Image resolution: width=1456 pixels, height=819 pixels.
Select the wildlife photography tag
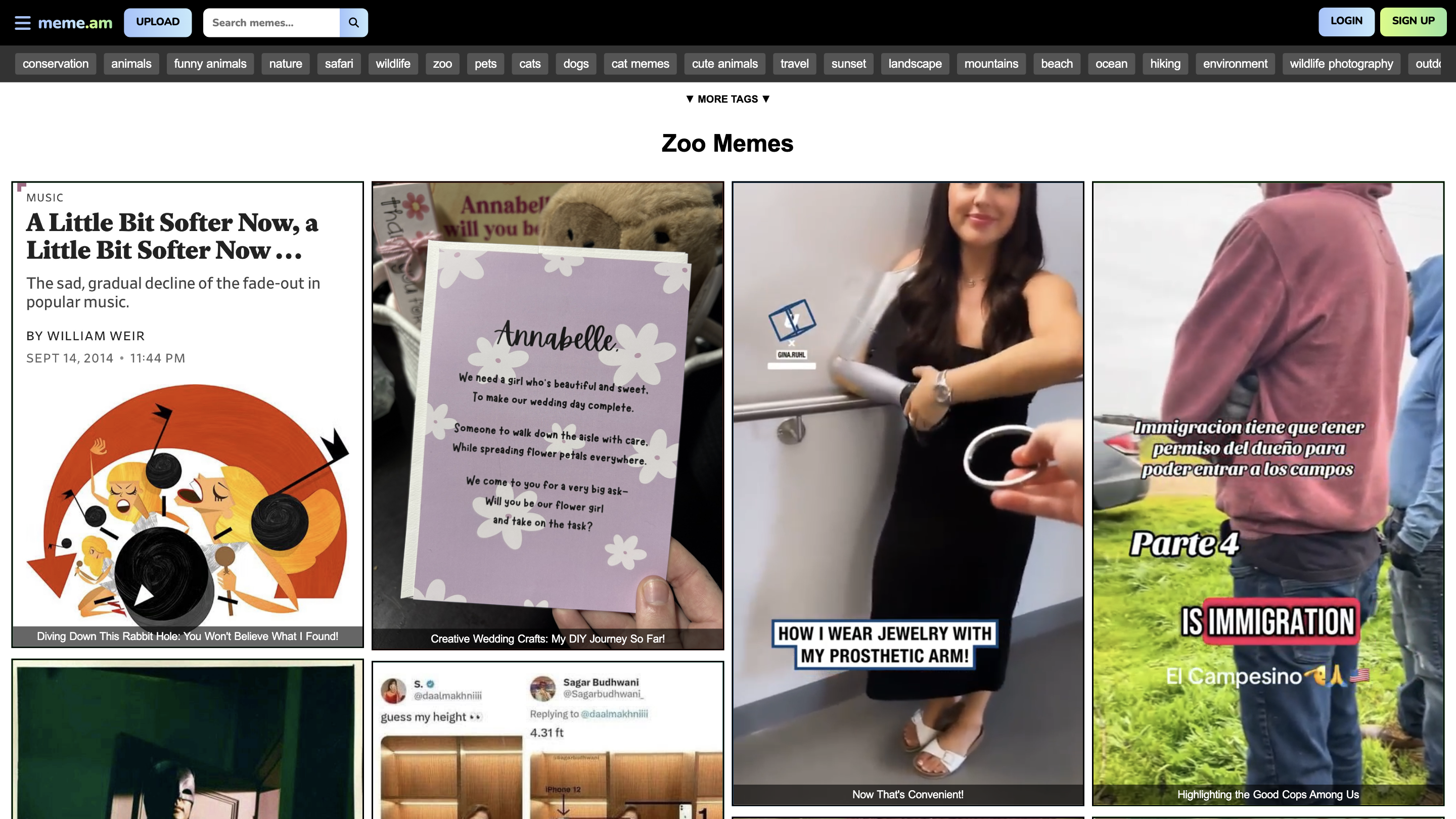(1341, 64)
